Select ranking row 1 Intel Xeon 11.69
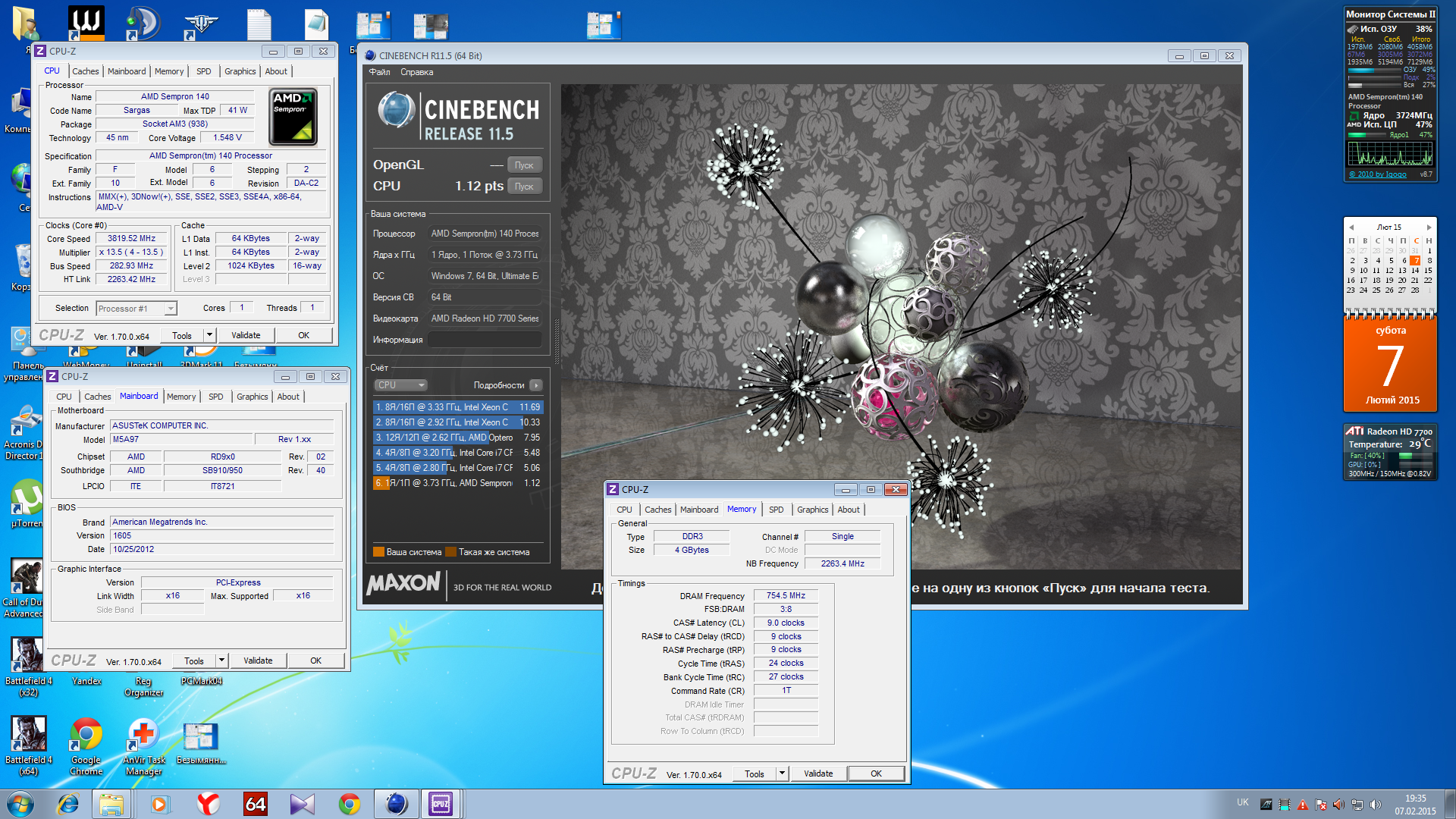The height and width of the screenshot is (819, 1456). 458,407
